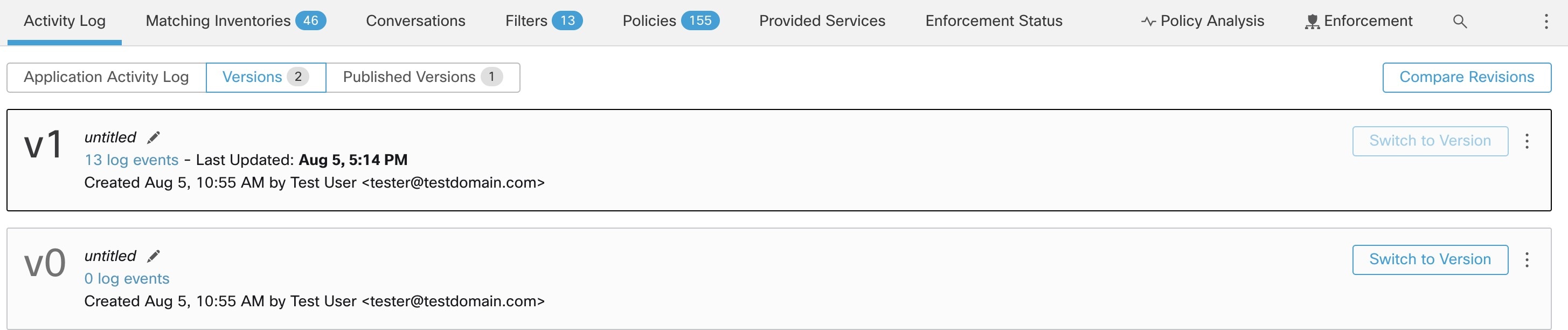
Task: Select the Published Versions view
Action: click(423, 77)
